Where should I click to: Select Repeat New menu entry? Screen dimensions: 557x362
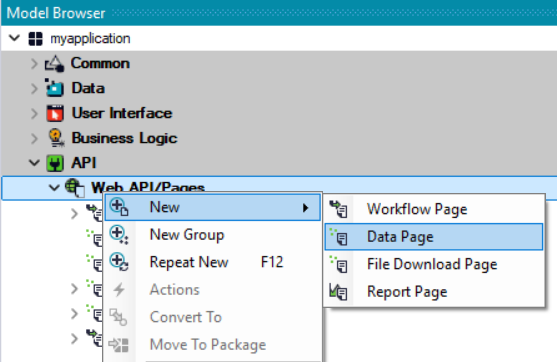pyautogui.click(x=213, y=262)
